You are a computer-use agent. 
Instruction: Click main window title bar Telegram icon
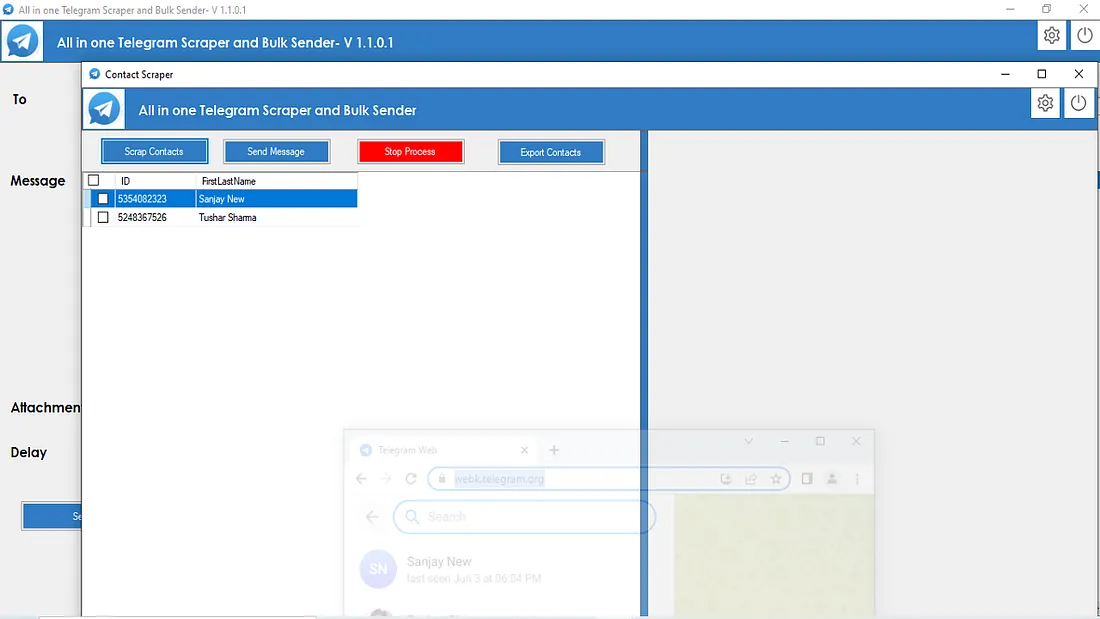[x=8, y=10]
